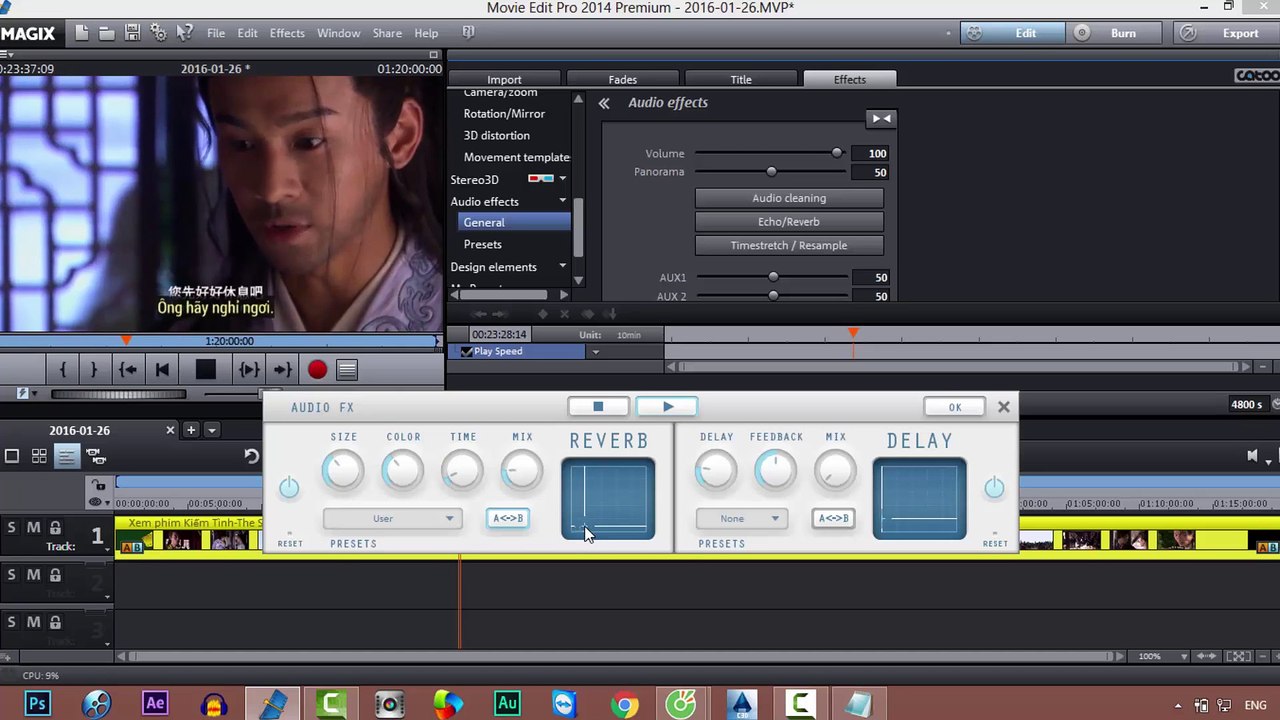Lock track 1 with the padlock icon
Screen dimensions: 1280x720
click(x=55, y=528)
